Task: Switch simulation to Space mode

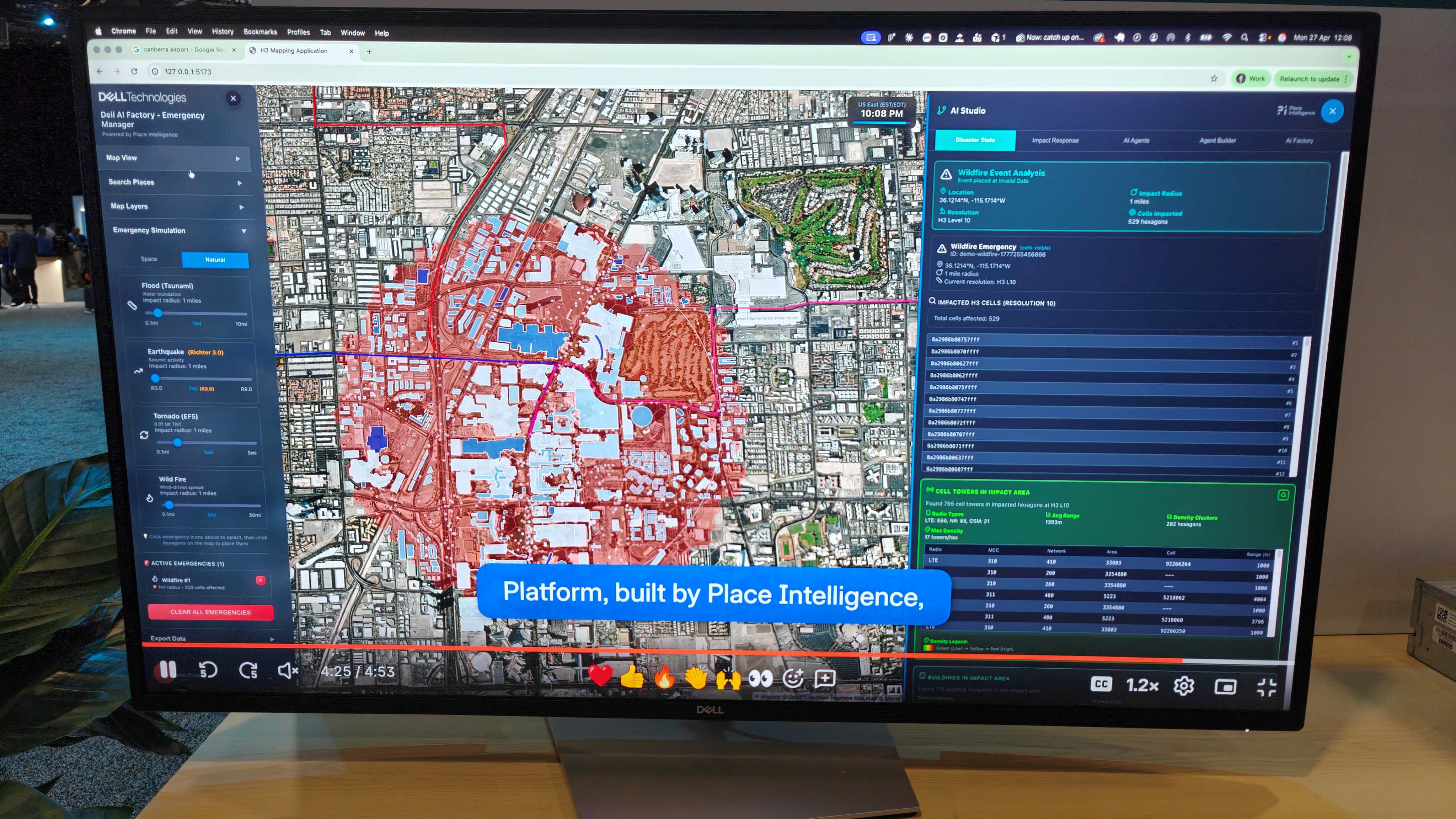Action: click(149, 259)
